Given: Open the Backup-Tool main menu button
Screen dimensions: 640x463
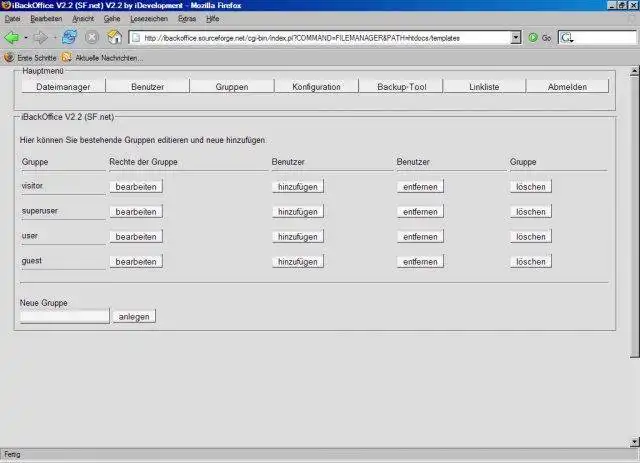Looking at the screenshot, I should tap(402, 87).
